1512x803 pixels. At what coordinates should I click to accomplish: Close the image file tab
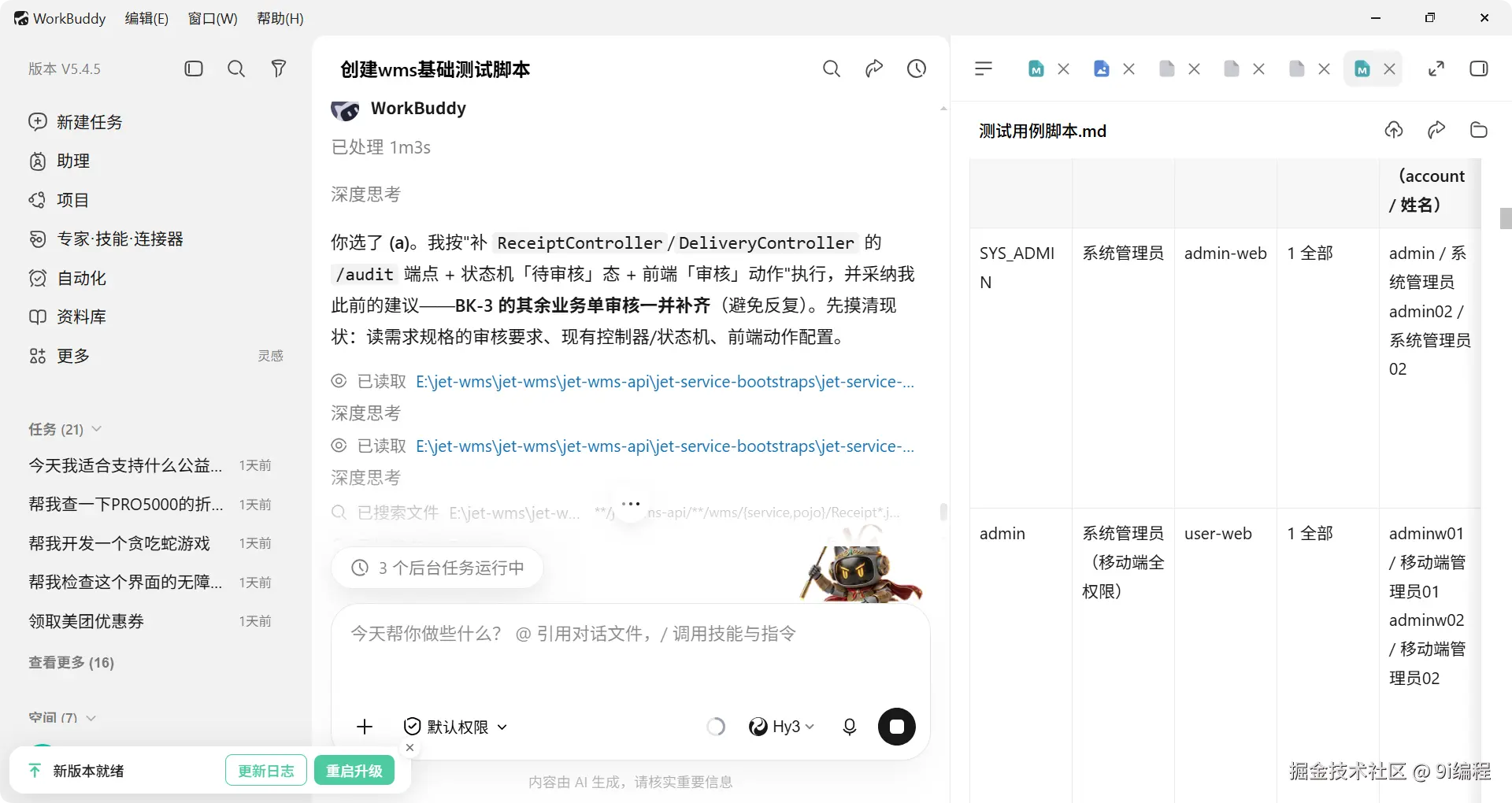click(1128, 69)
